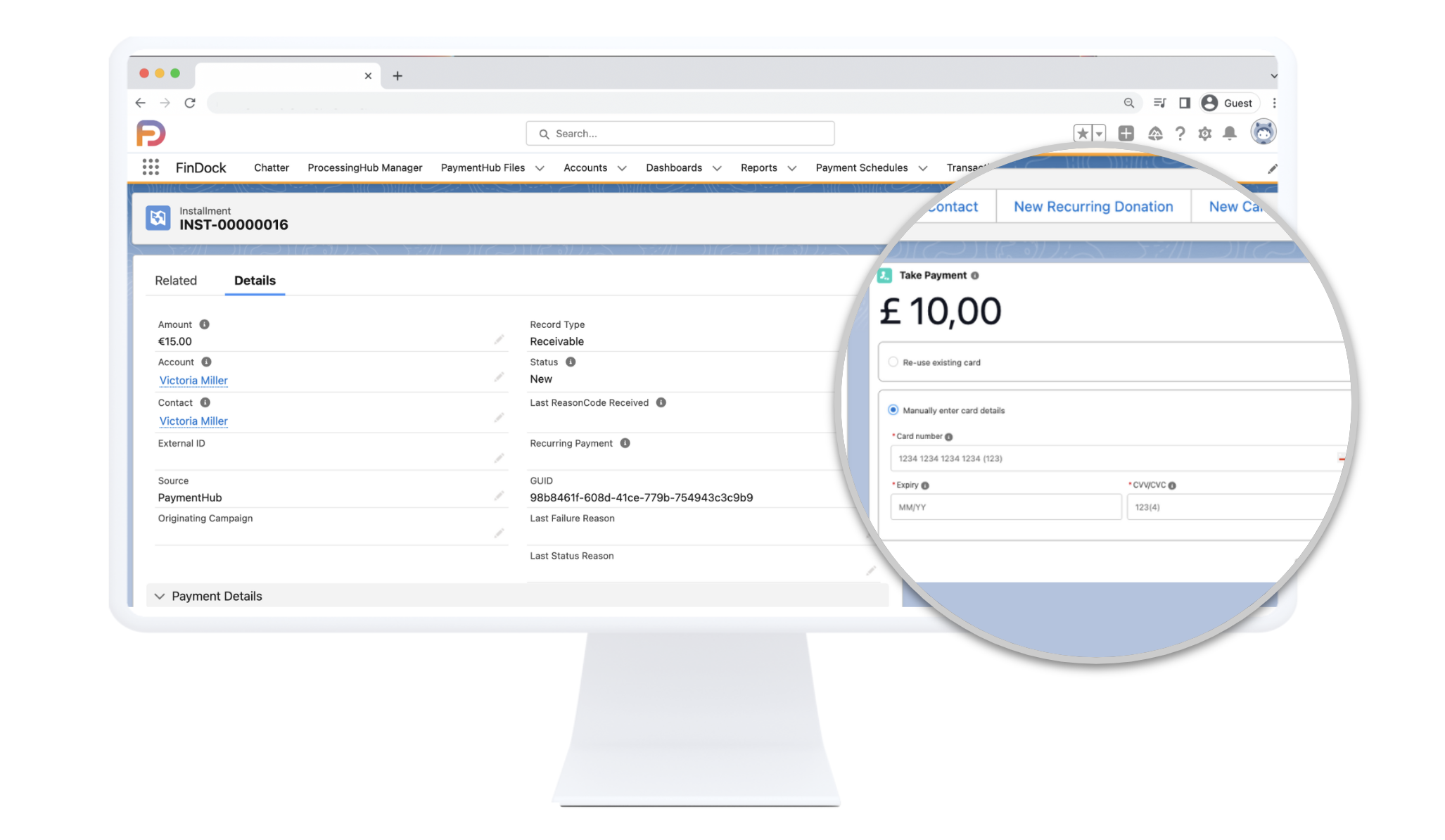The height and width of the screenshot is (840, 1445).
Task: Show info next to Take Payment
Action: coord(974,276)
